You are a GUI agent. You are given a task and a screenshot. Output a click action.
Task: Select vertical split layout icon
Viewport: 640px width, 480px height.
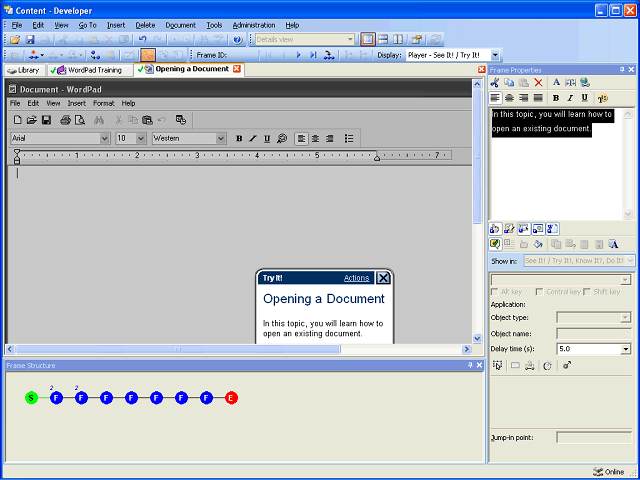coord(398,40)
